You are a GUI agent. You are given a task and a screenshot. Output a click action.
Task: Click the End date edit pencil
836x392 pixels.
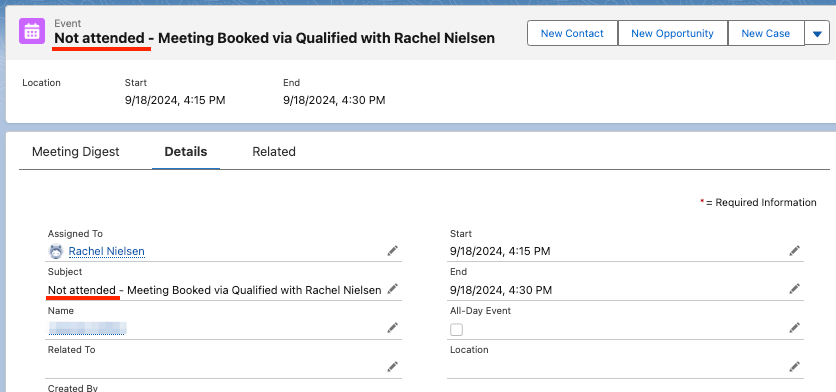795,289
